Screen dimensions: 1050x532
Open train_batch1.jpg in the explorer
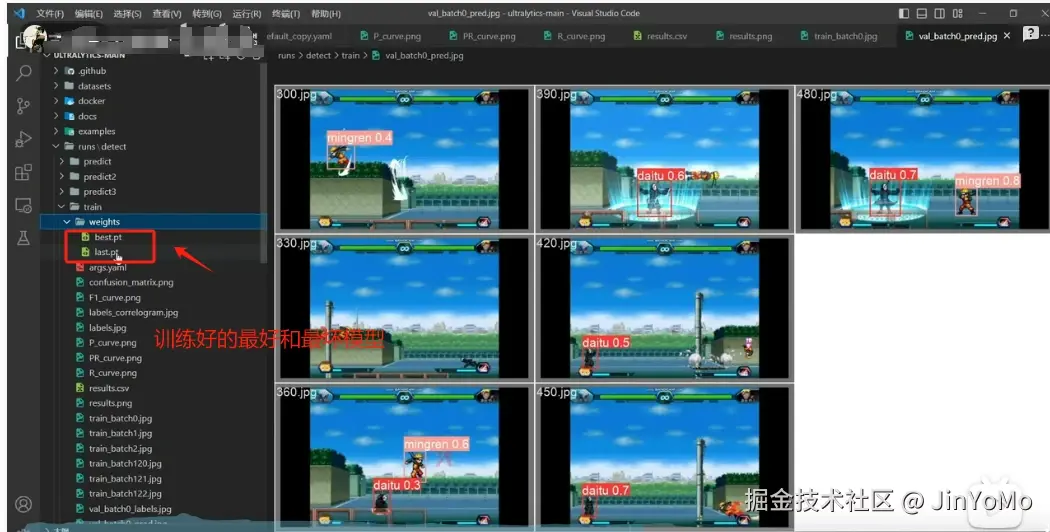click(x=120, y=433)
